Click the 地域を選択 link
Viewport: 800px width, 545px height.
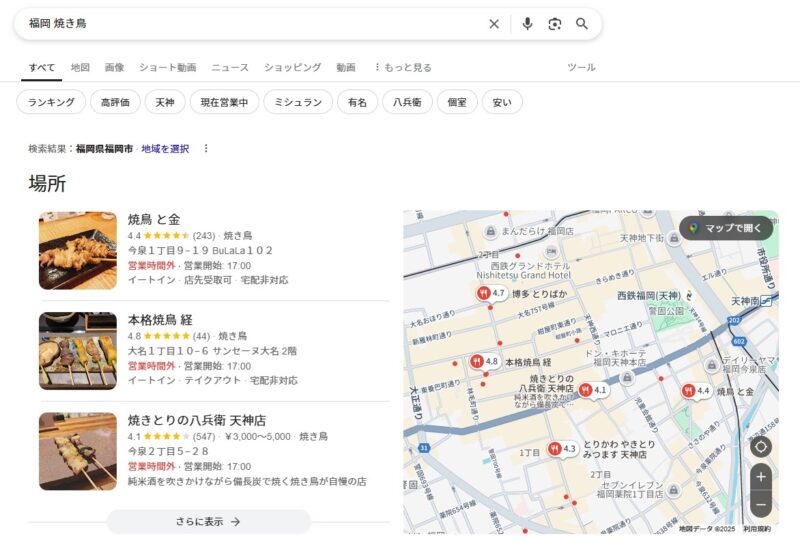pyautogui.click(x=165, y=149)
